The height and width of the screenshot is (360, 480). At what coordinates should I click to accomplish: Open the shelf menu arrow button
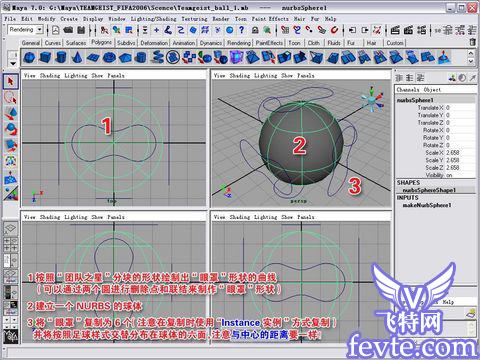(13, 63)
